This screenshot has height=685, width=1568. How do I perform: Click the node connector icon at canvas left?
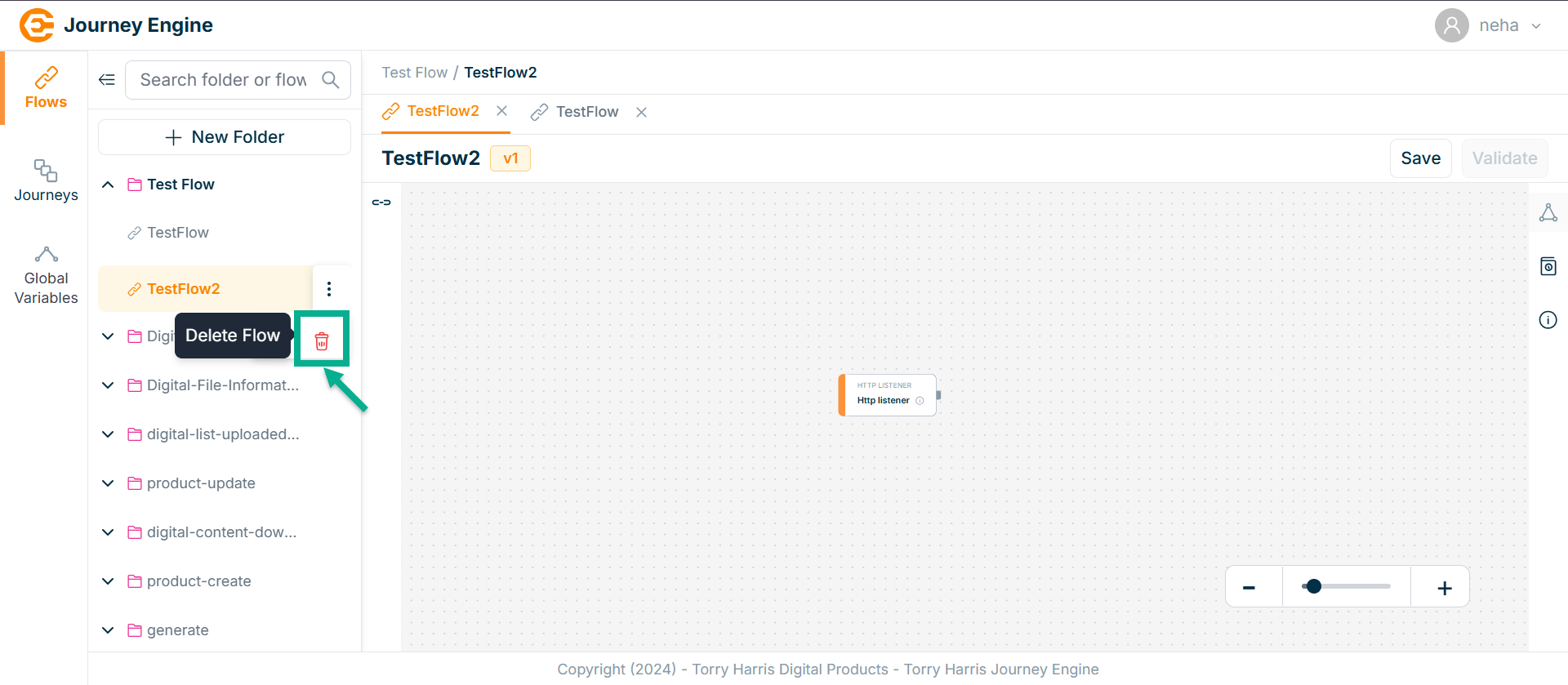click(381, 202)
